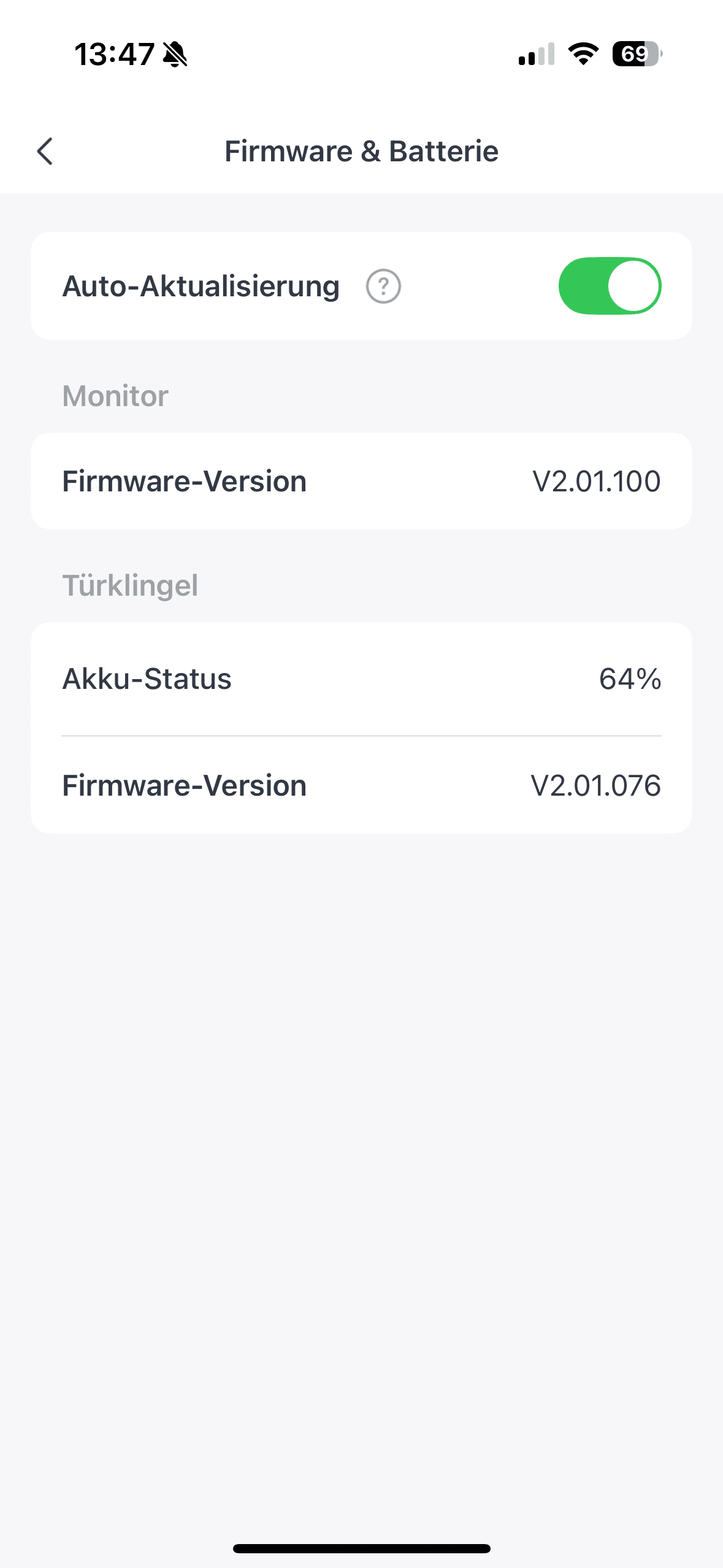Tap the 13:47 clock in status bar
This screenshot has height=1568, width=723.
114,55
